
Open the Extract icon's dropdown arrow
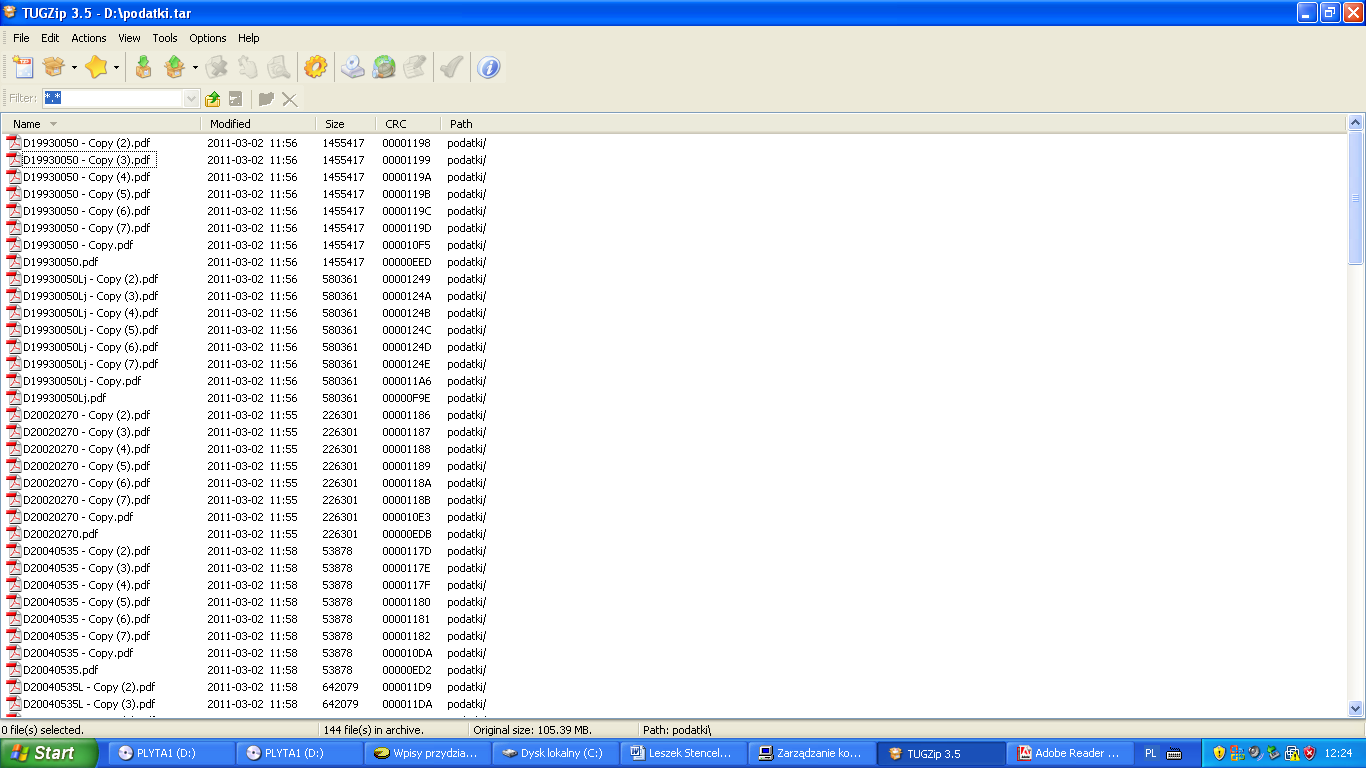coord(195,68)
